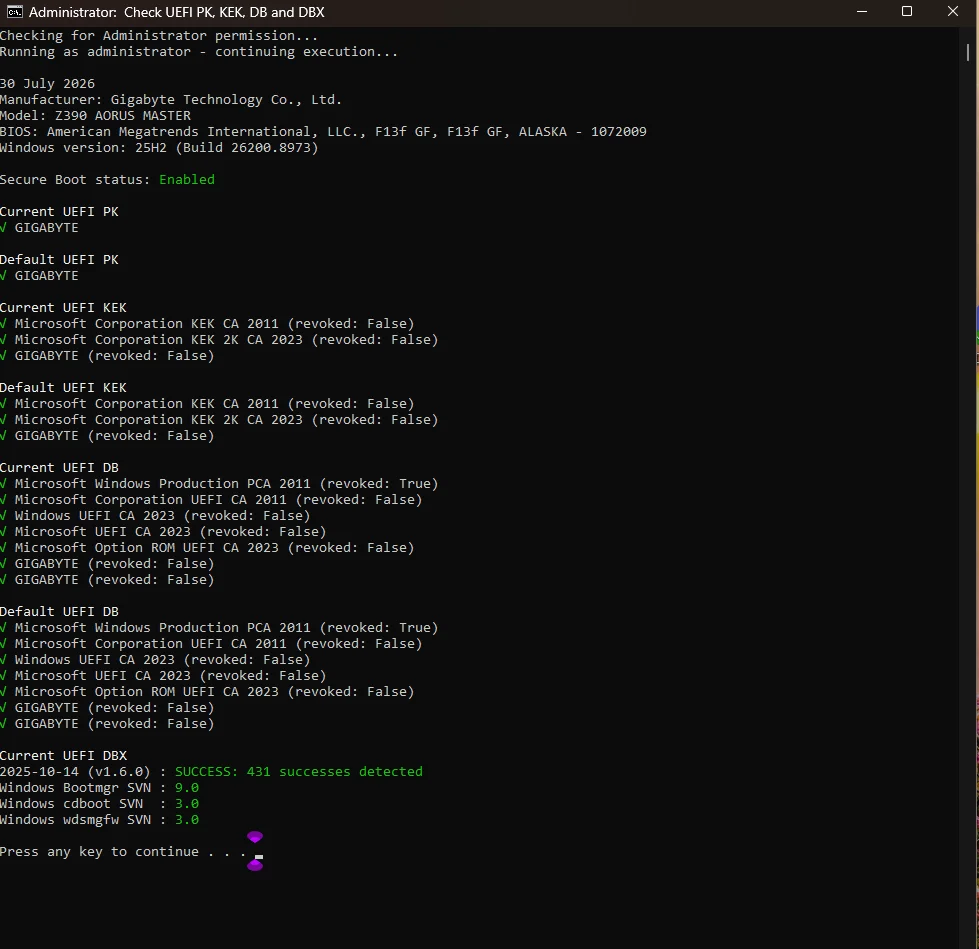Click the BIOS American Megatrends line
This screenshot has width=979, height=949.
323,132
